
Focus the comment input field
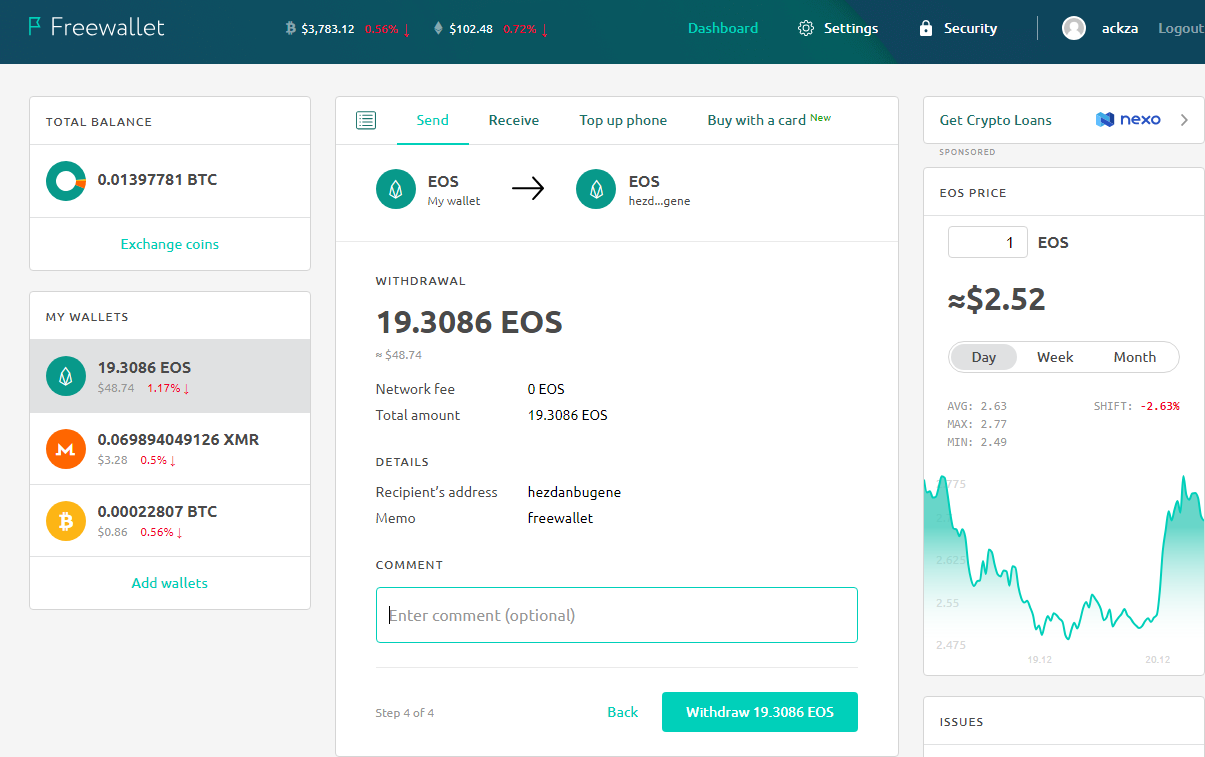617,615
